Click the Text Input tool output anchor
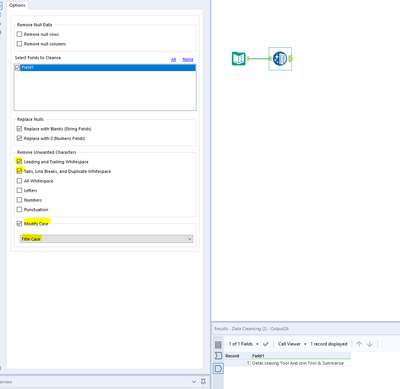 [x=248, y=59]
